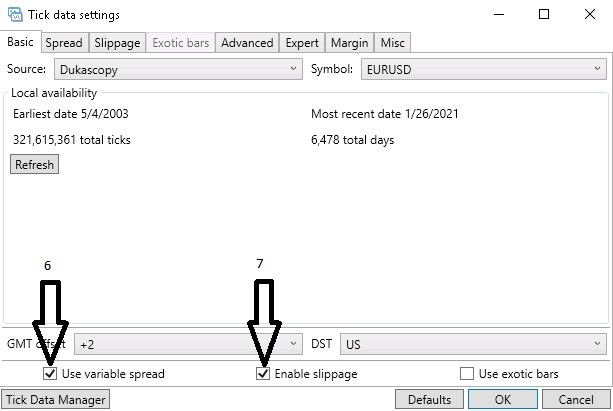The width and height of the screenshot is (613, 411).
Task: Confirm settings with the OK button
Action: 503,400
